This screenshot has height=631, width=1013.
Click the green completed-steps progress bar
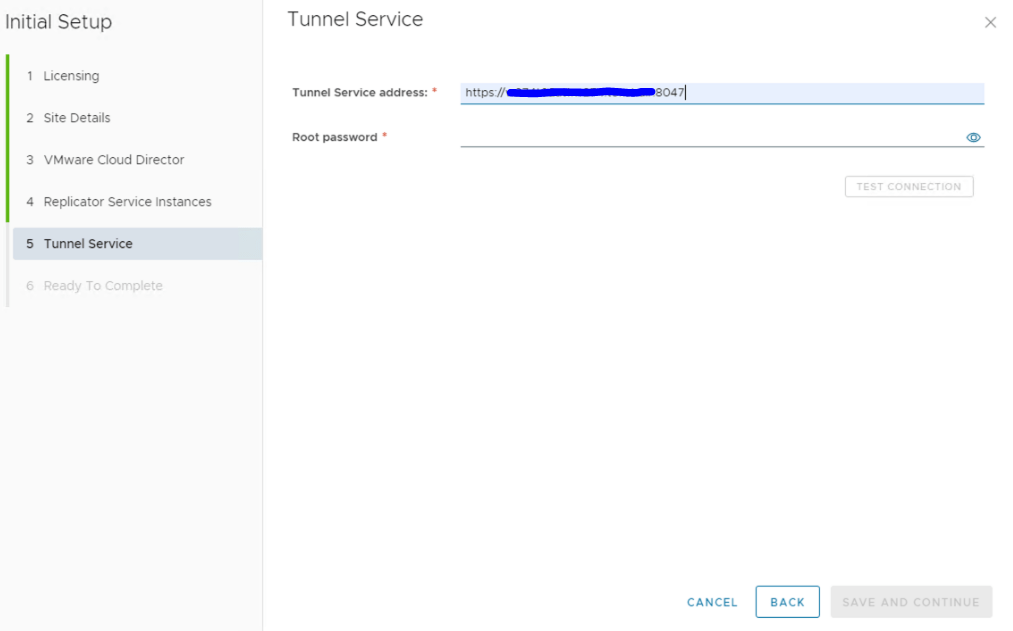[x=8, y=138]
